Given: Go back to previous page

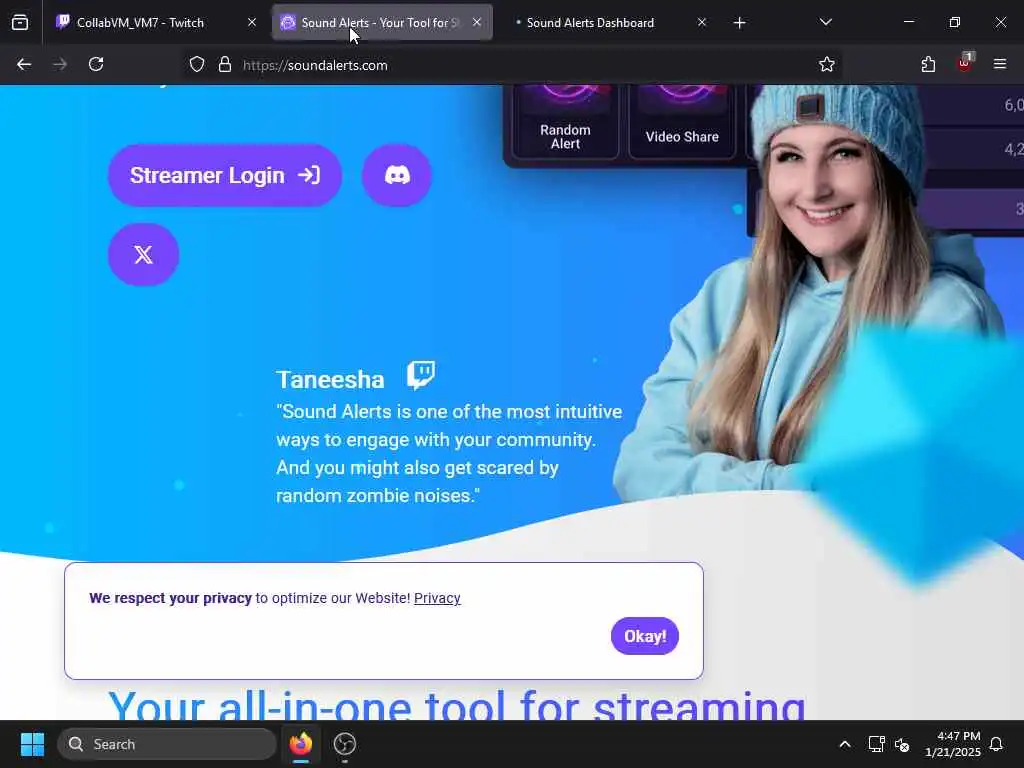Looking at the screenshot, I should (x=24, y=65).
